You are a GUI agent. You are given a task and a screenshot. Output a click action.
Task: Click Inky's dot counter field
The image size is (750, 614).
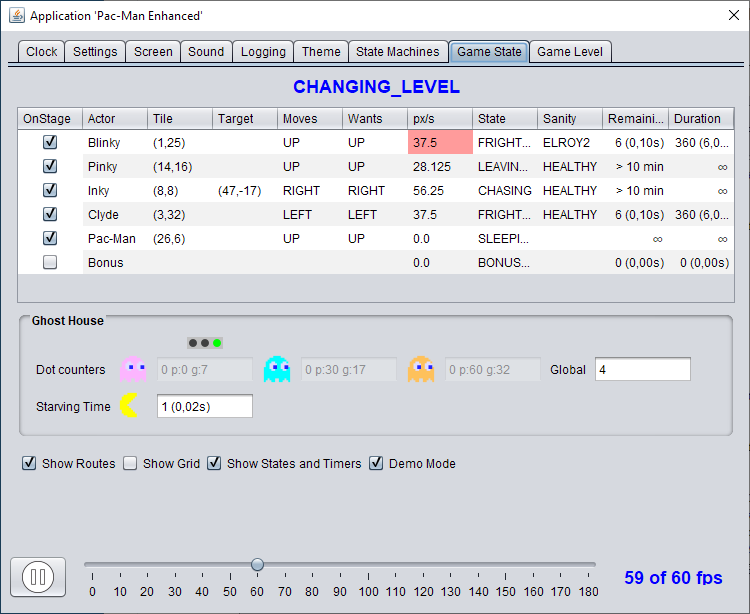tap(349, 369)
